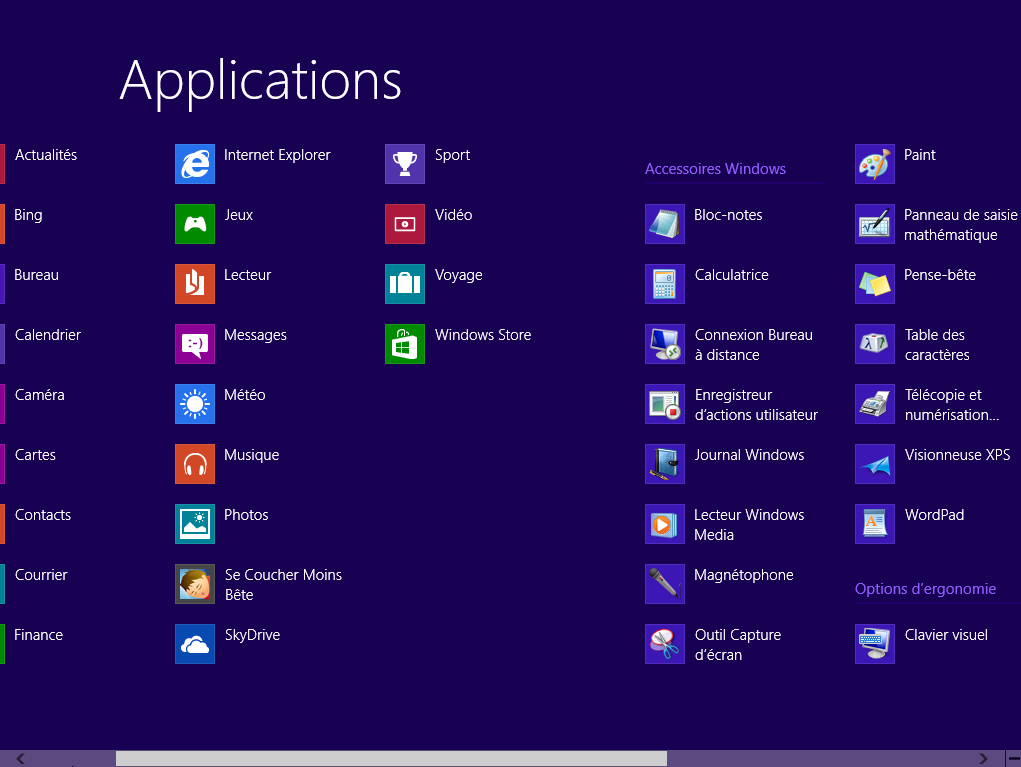Launch Télécopie et numérisation icon
1021x767 pixels.
pyautogui.click(x=874, y=404)
